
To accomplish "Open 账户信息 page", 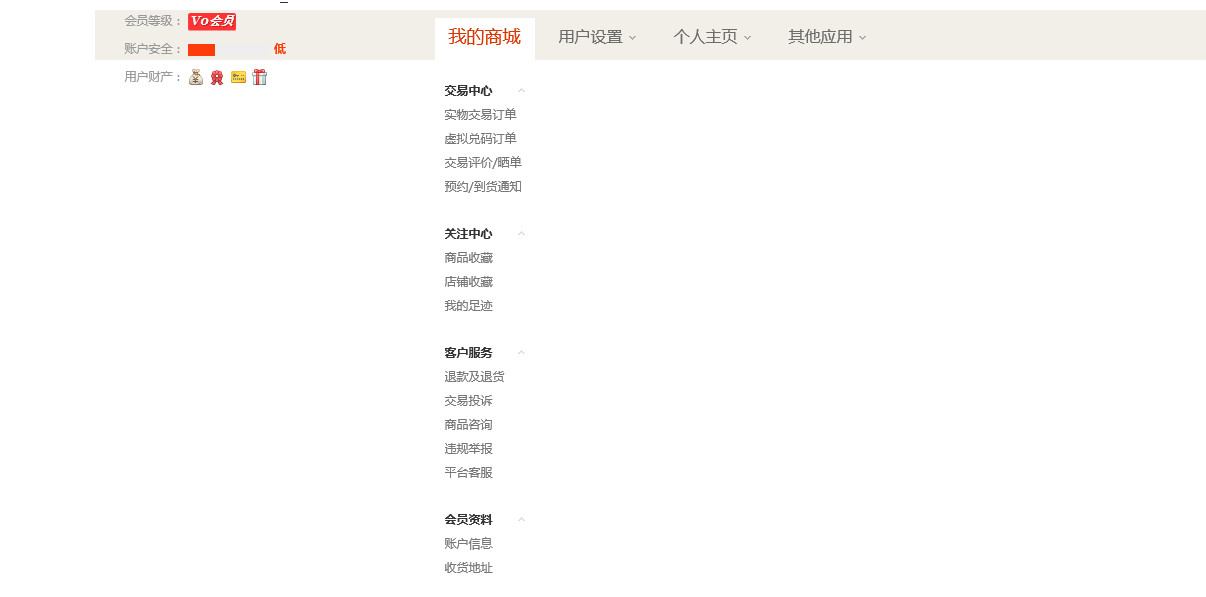I will click(469, 544).
